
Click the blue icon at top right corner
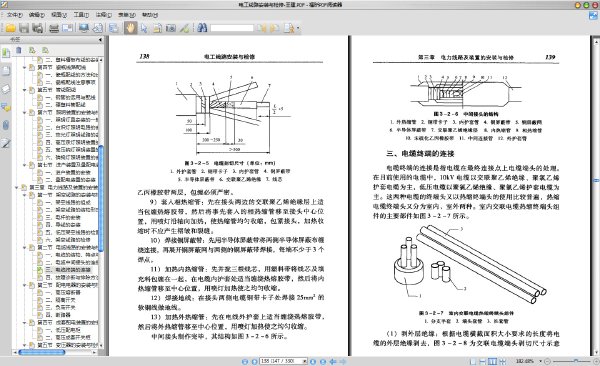point(593,15)
